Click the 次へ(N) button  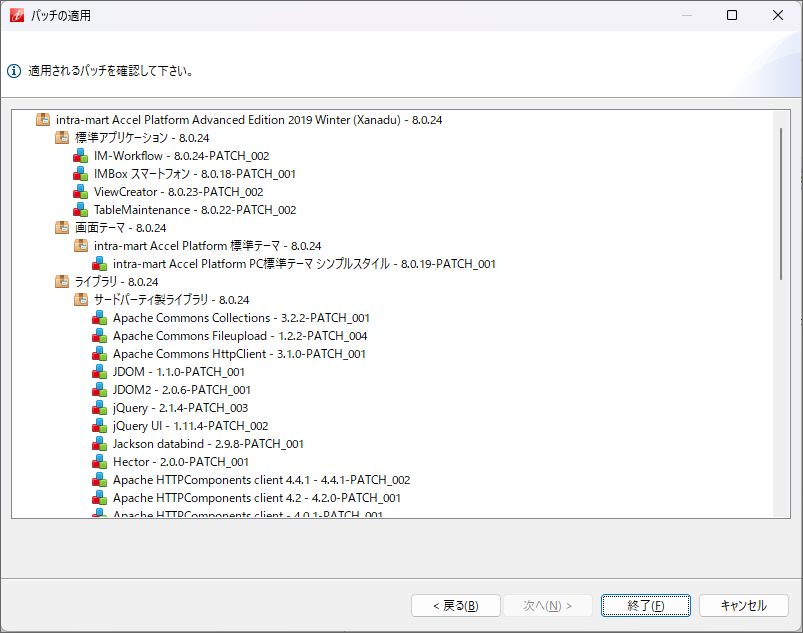point(547,606)
